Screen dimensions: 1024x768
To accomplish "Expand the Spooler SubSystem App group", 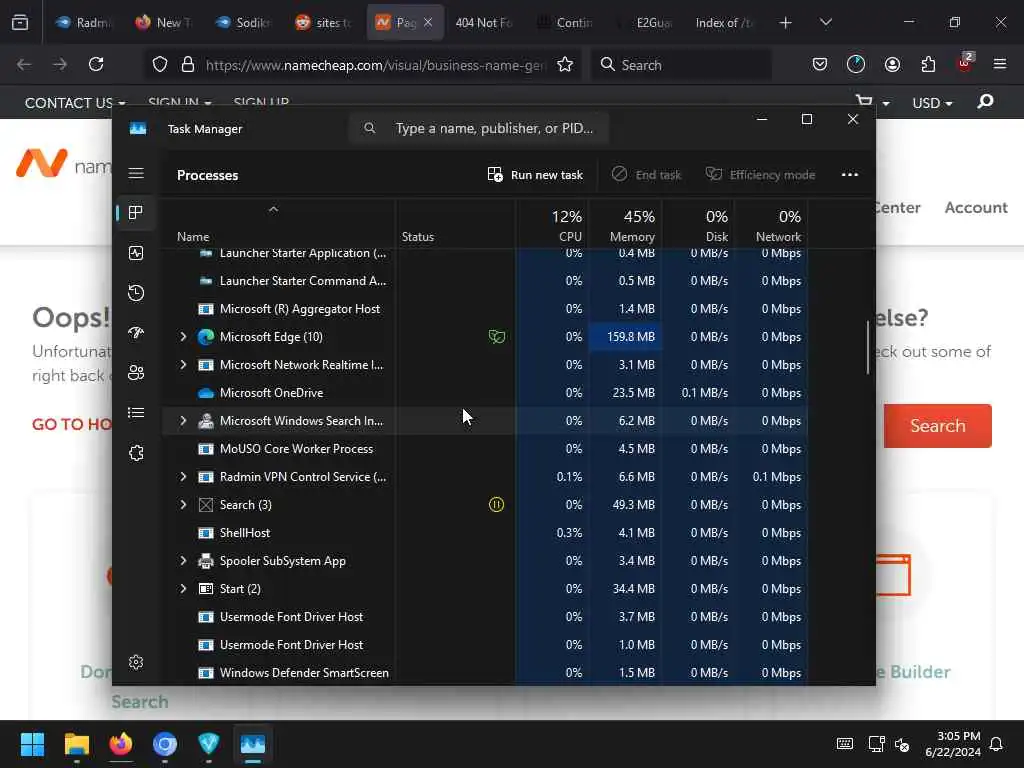I will pos(184,560).
